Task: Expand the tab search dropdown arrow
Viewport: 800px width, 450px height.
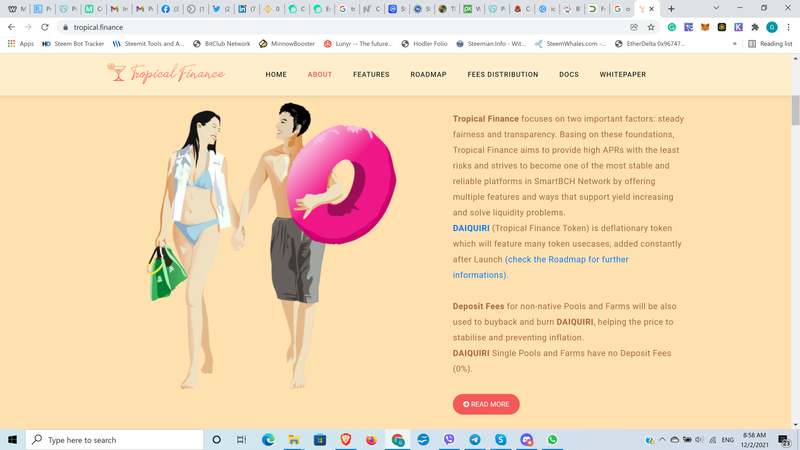Action: click(716, 8)
